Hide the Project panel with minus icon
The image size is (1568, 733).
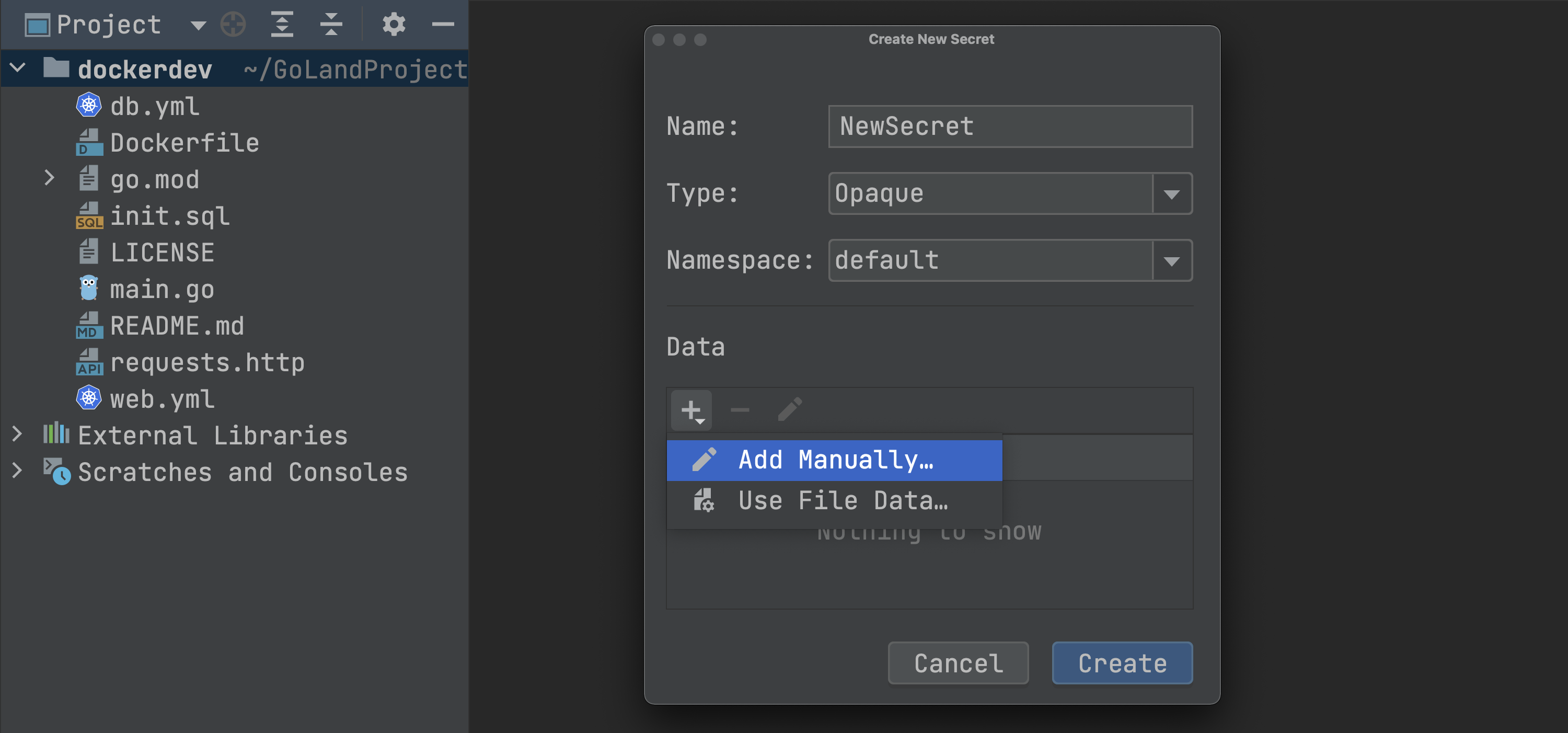(x=443, y=25)
